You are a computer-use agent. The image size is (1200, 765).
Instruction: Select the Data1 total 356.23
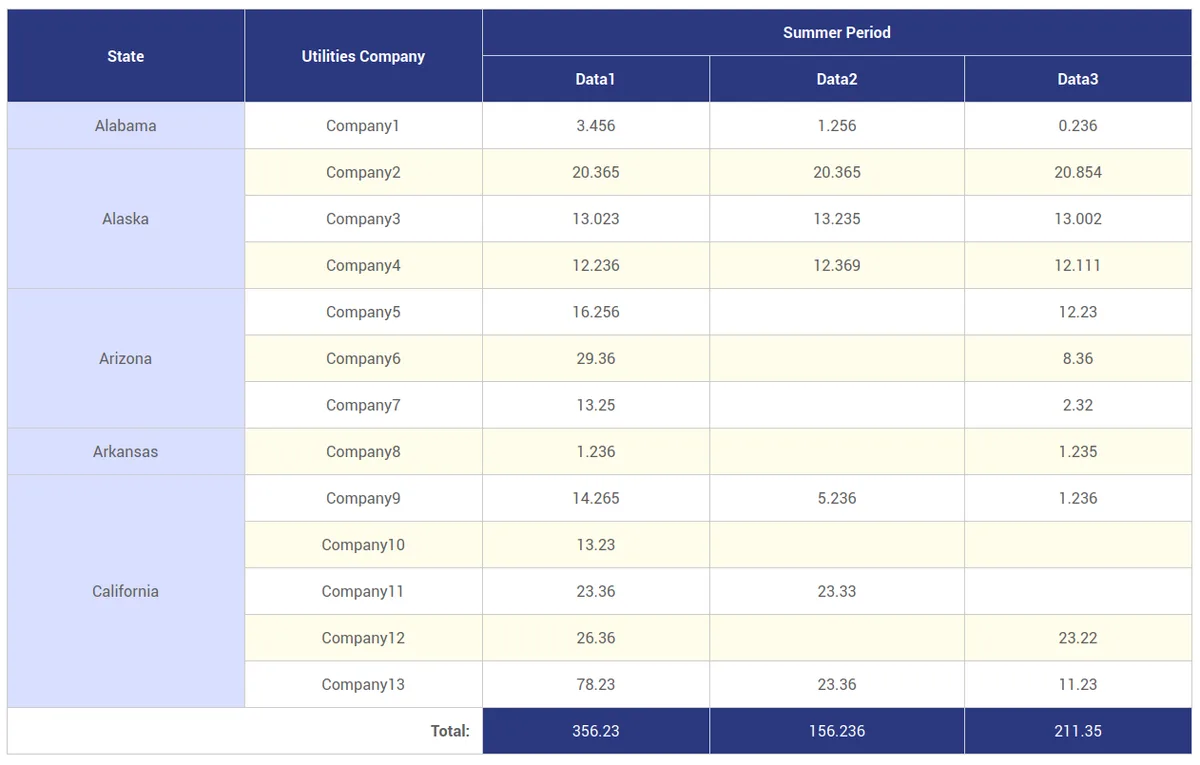[596, 731]
